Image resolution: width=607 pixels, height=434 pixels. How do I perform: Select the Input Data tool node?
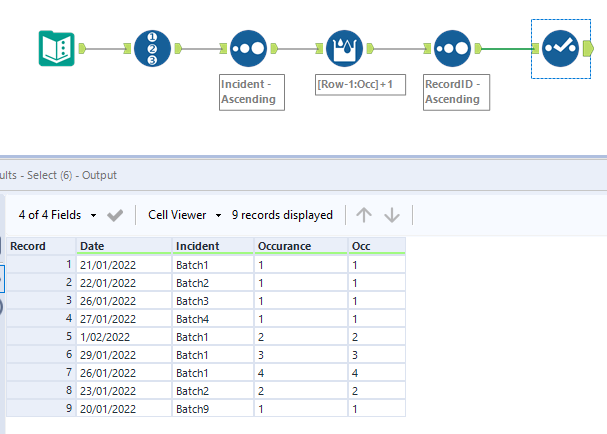click(56, 48)
